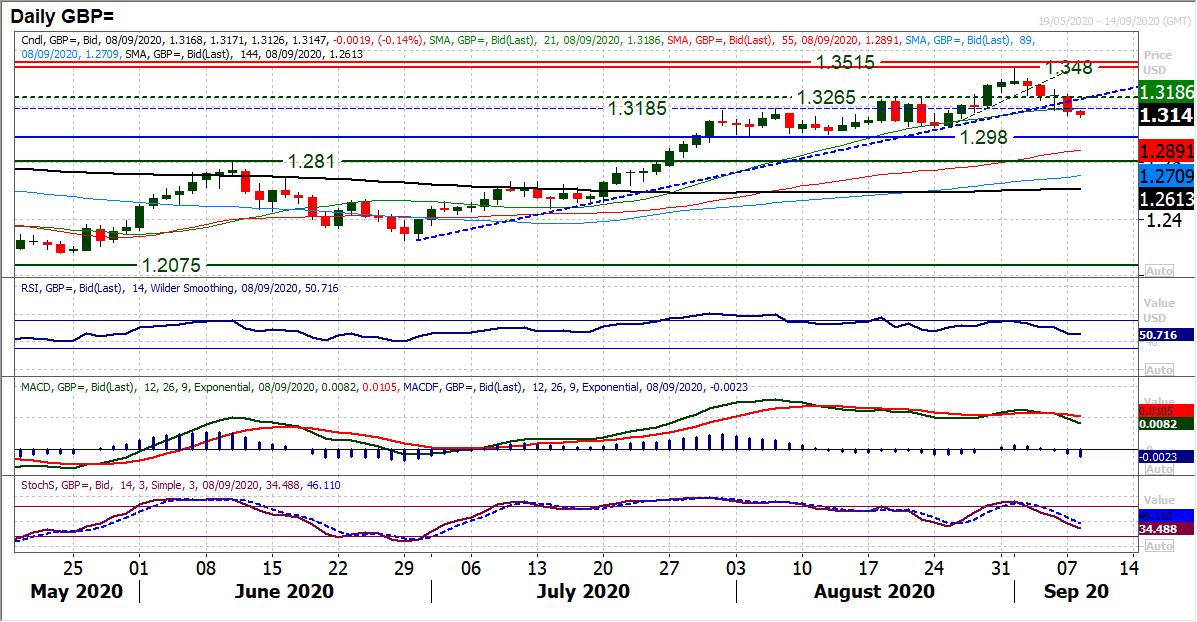Select the 1.314 last price tag

[x=1165, y=115]
